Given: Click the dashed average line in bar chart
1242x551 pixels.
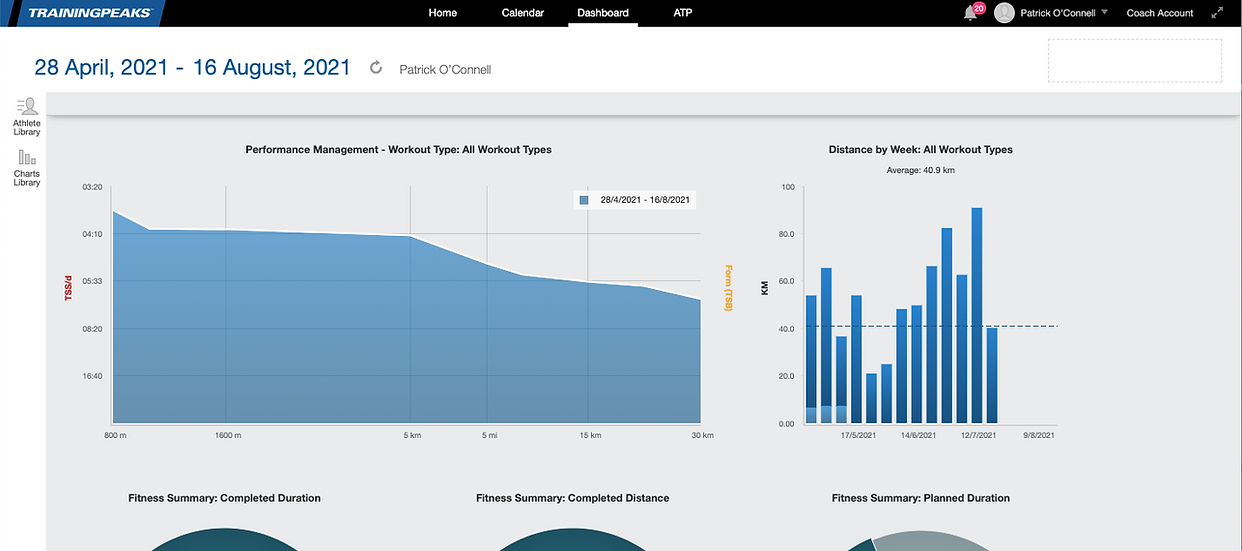Looking at the screenshot, I should click(930, 326).
